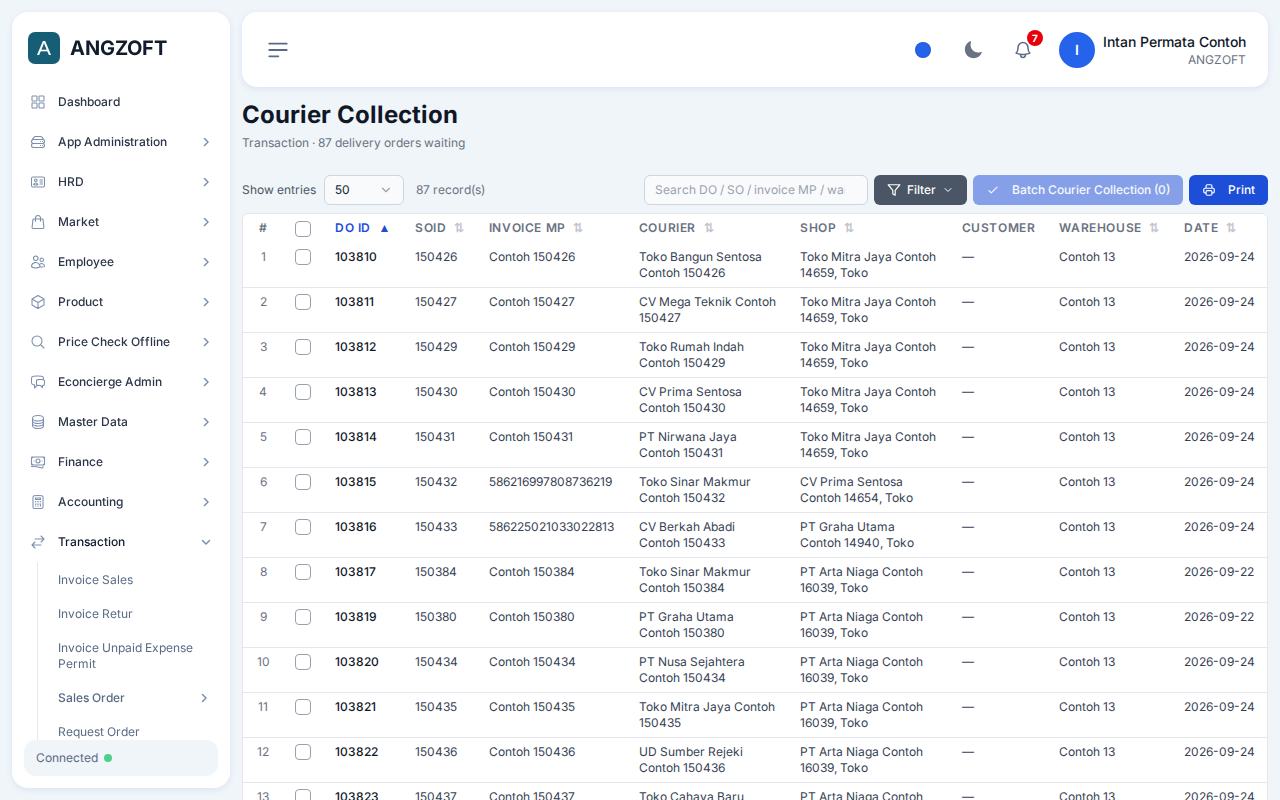Click Batch Courier Collection button
The width and height of the screenshot is (1280, 800).
tap(1078, 190)
